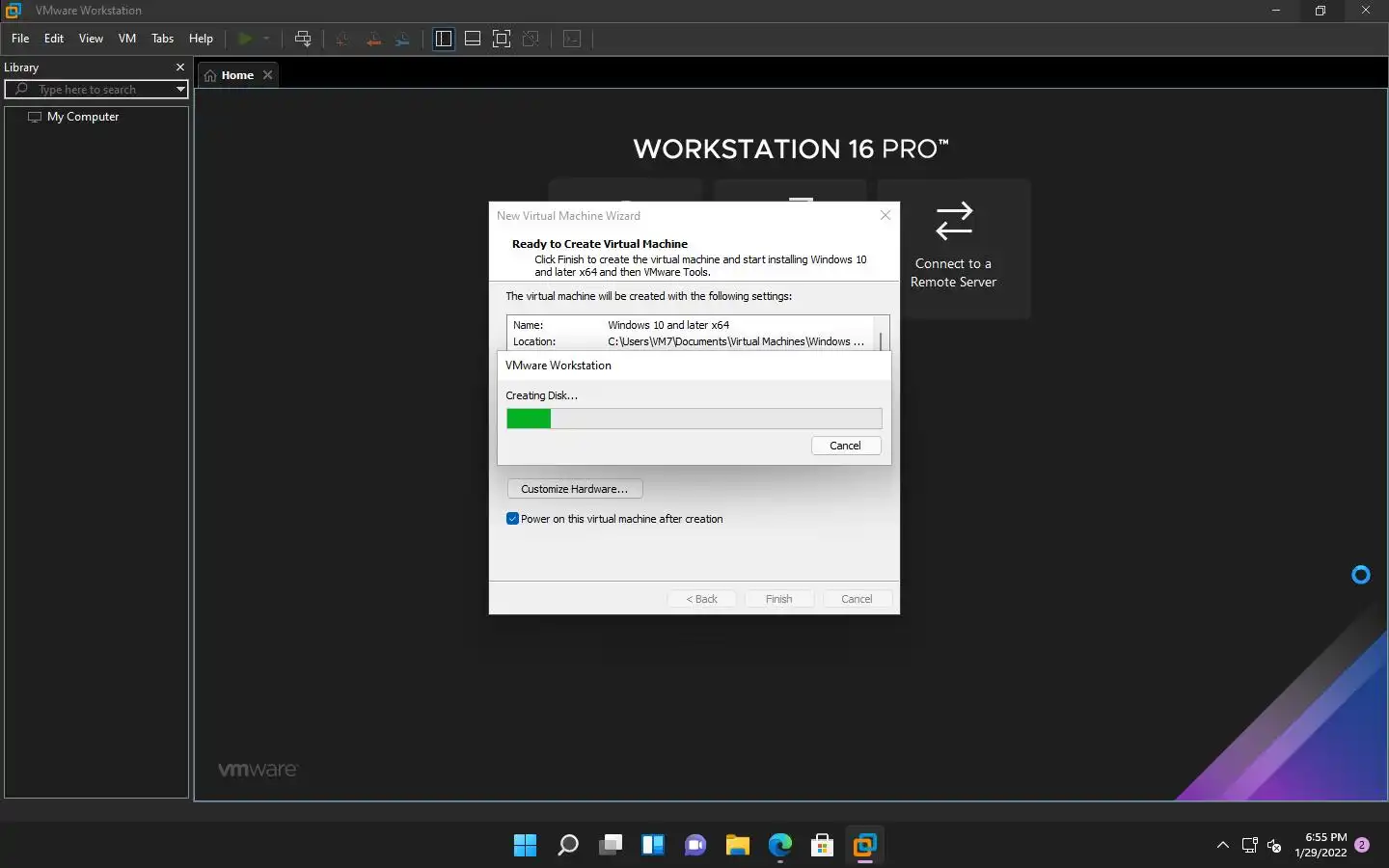Open Microsoft Store from taskbar
Screen dimensions: 1389x868
pos(823,846)
